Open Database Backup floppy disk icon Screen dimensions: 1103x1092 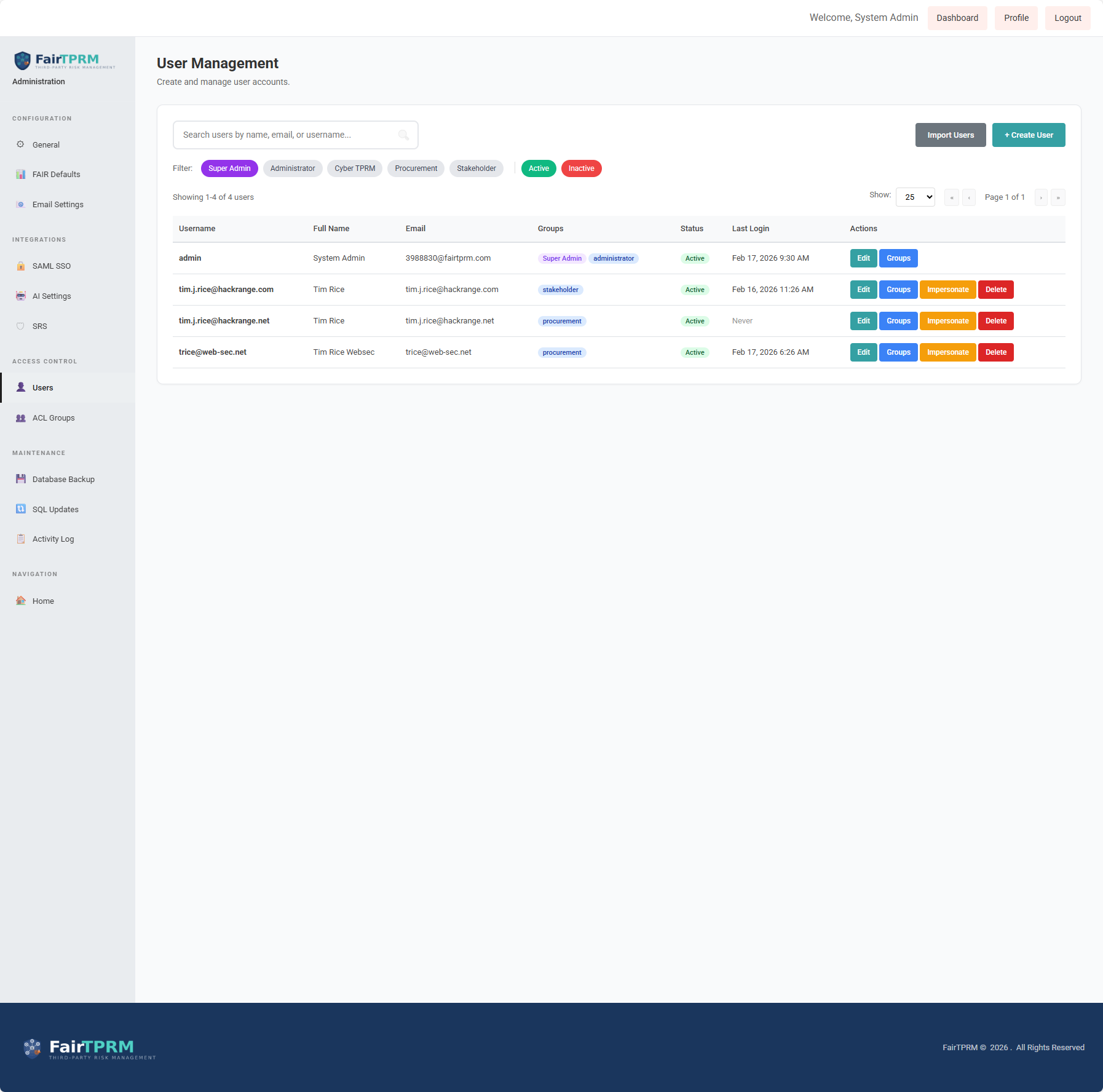click(20, 479)
